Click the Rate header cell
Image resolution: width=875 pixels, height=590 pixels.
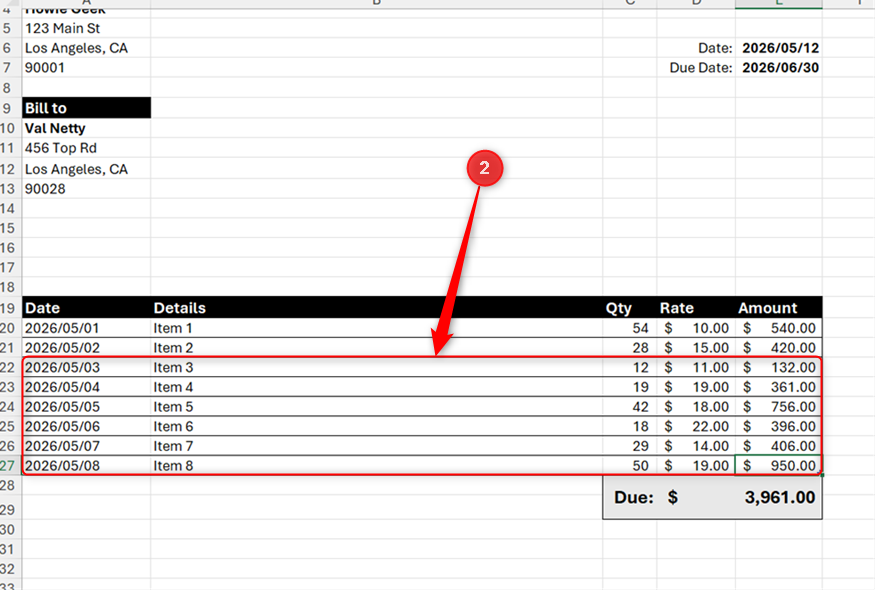(x=696, y=308)
